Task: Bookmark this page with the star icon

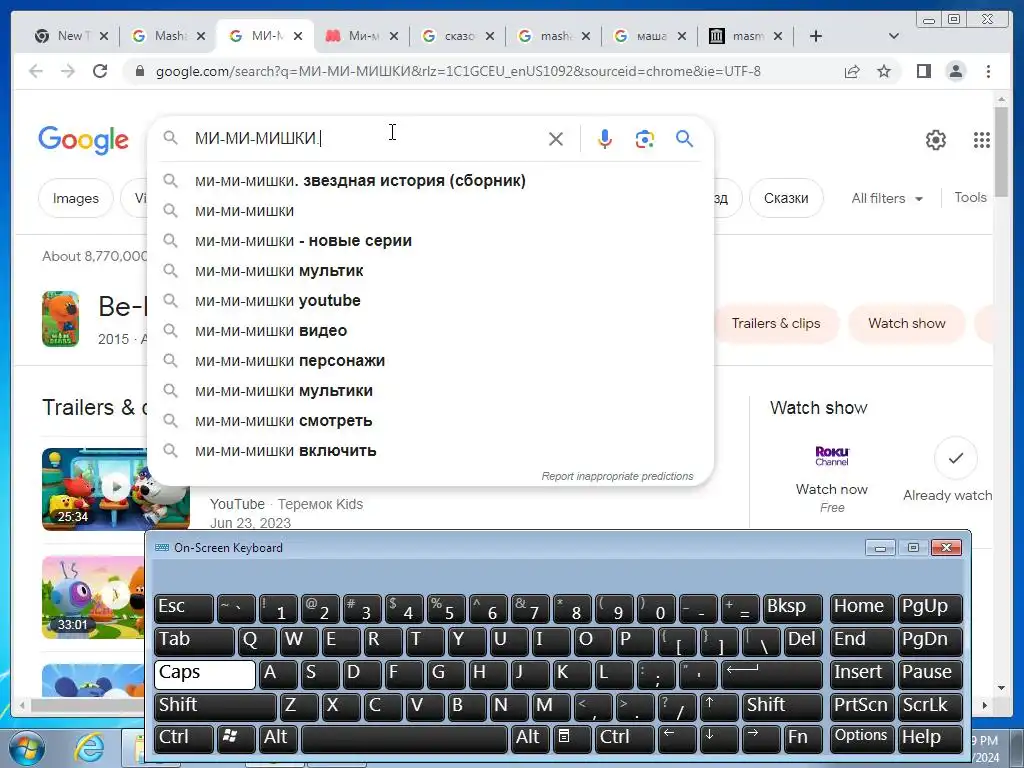Action: pyautogui.click(x=884, y=71)
